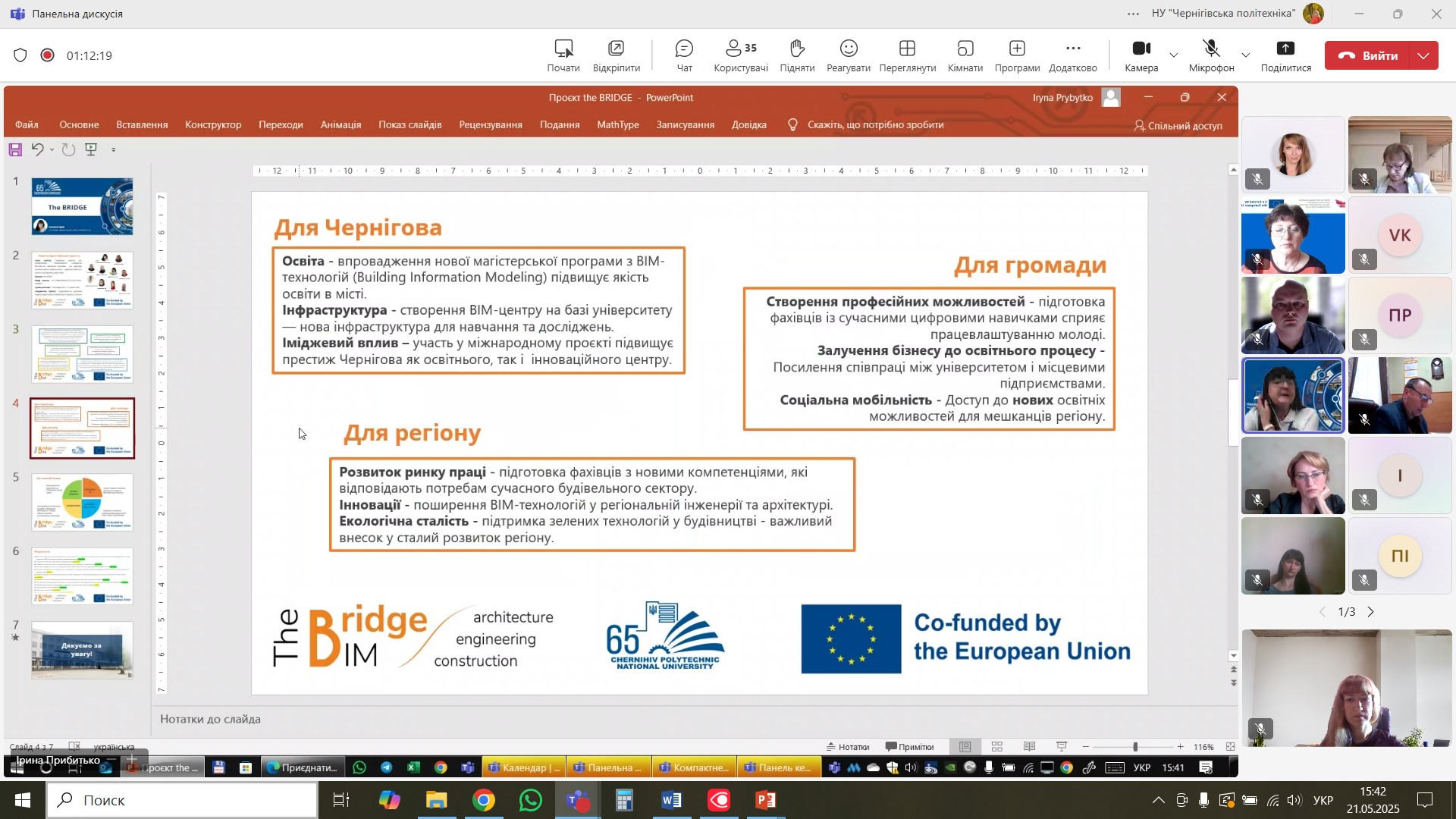Unmute the Microphone (Мікрофон)
The height and width of the screenshot is (819, 1456).
[1211, 50]
